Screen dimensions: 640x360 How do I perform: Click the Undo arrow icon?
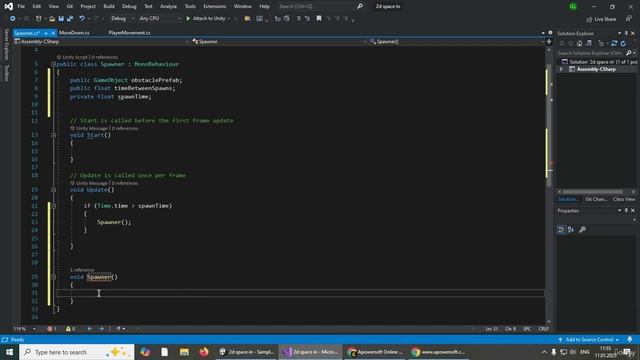(82, 19)
